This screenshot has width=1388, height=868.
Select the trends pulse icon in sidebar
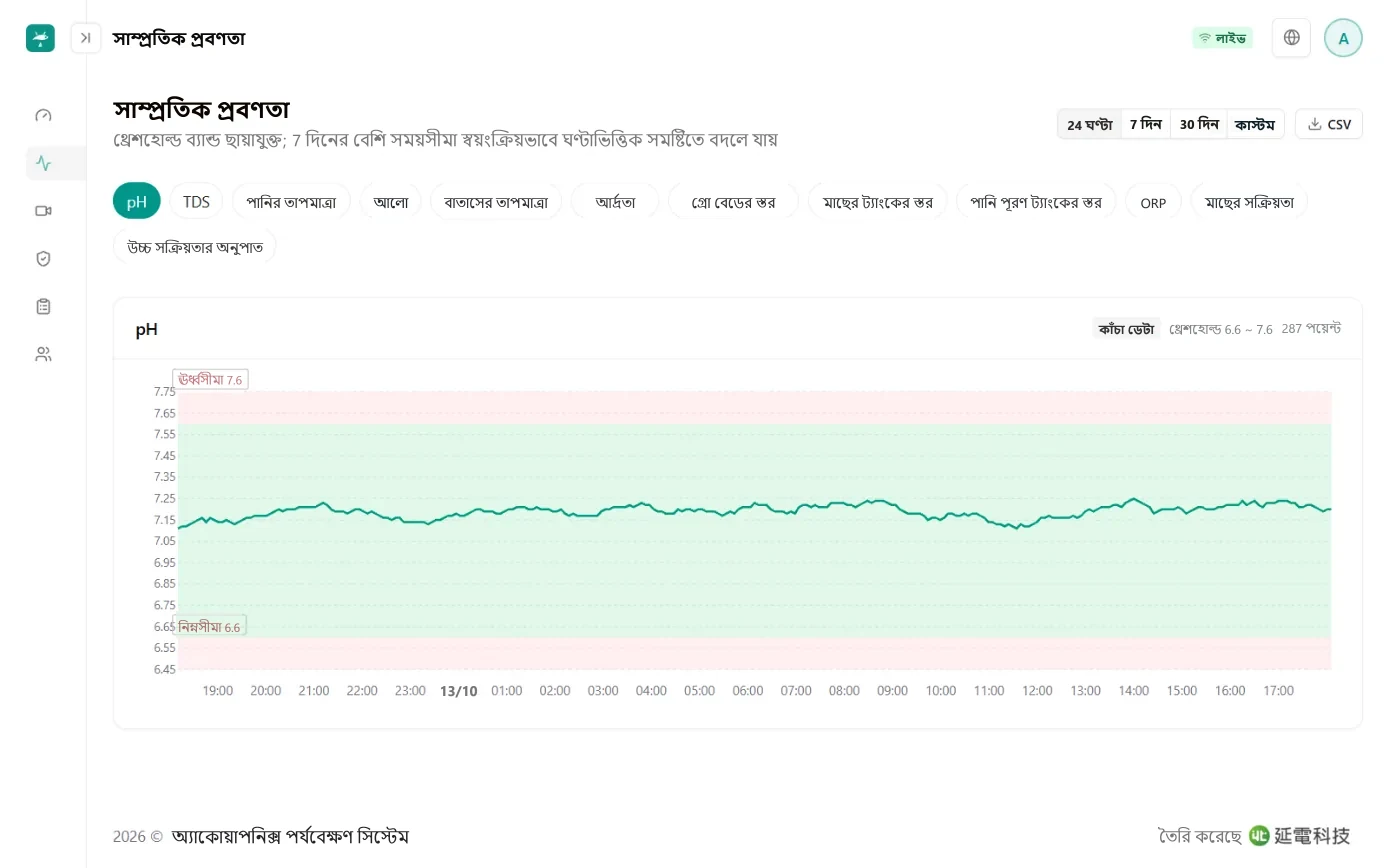pyautogui.click(x=43, y=163)
